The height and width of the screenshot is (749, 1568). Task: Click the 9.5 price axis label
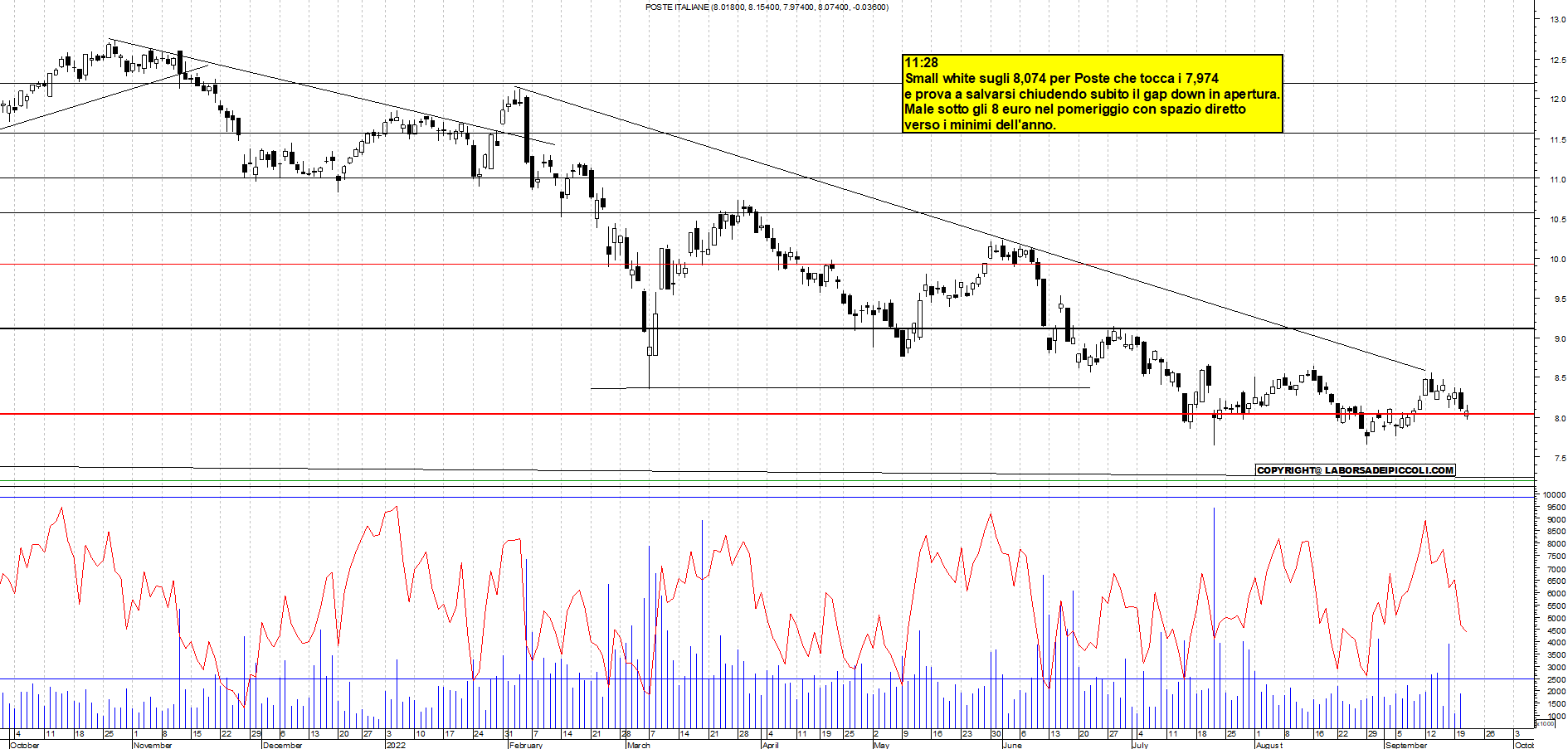pos(1560,299)
